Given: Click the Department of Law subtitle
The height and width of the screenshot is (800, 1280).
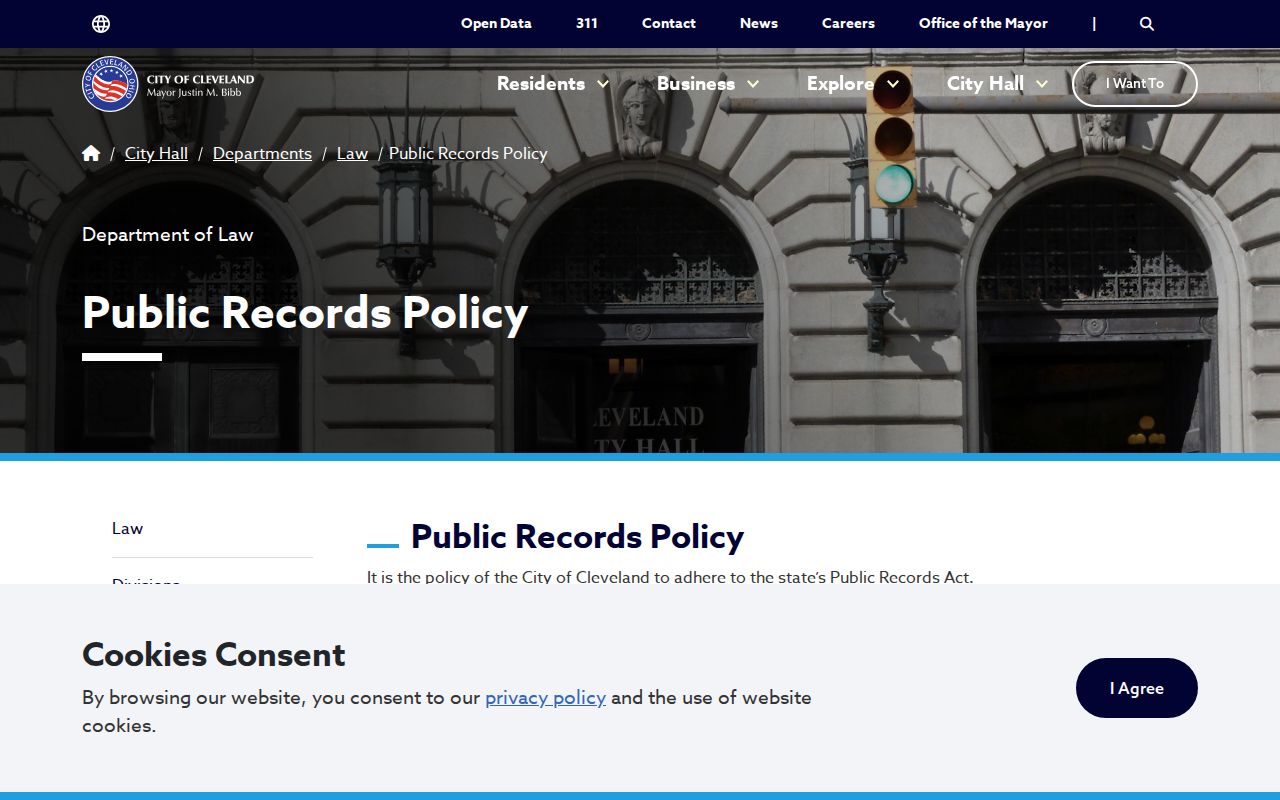Looking at the screenshot, I should (x=168, y=235).
